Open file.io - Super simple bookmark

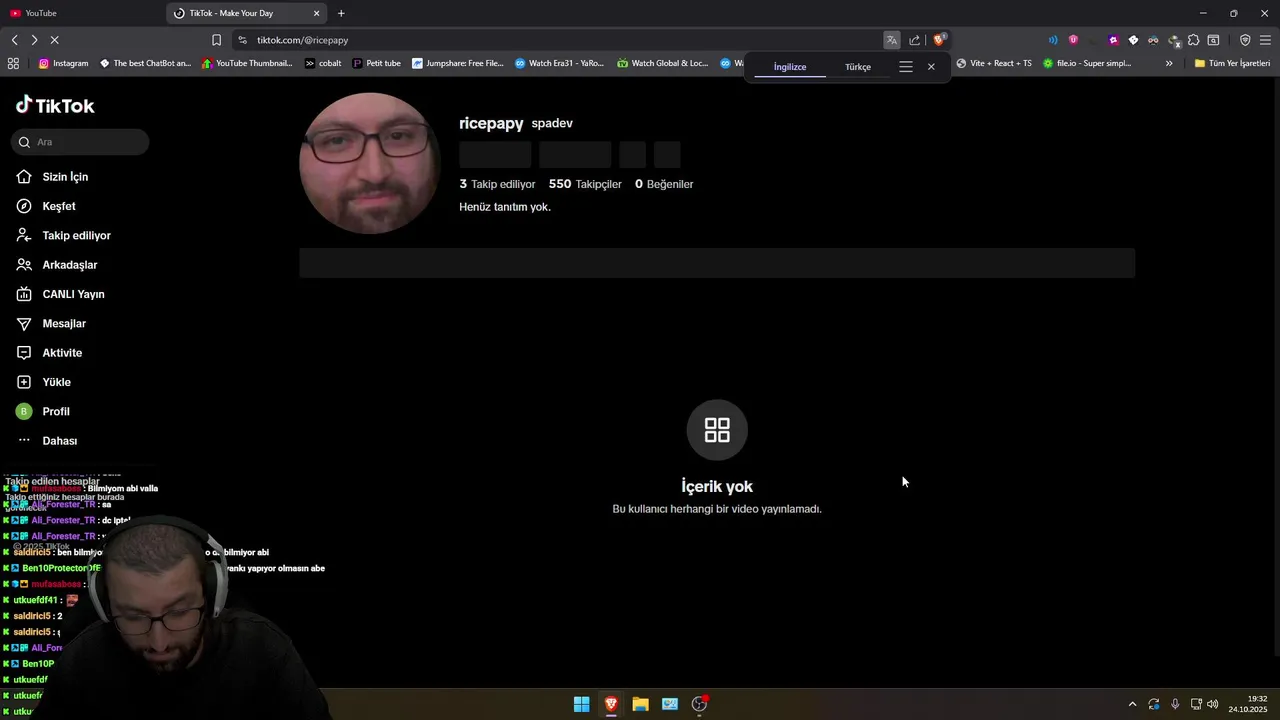tap(1087, 63)
